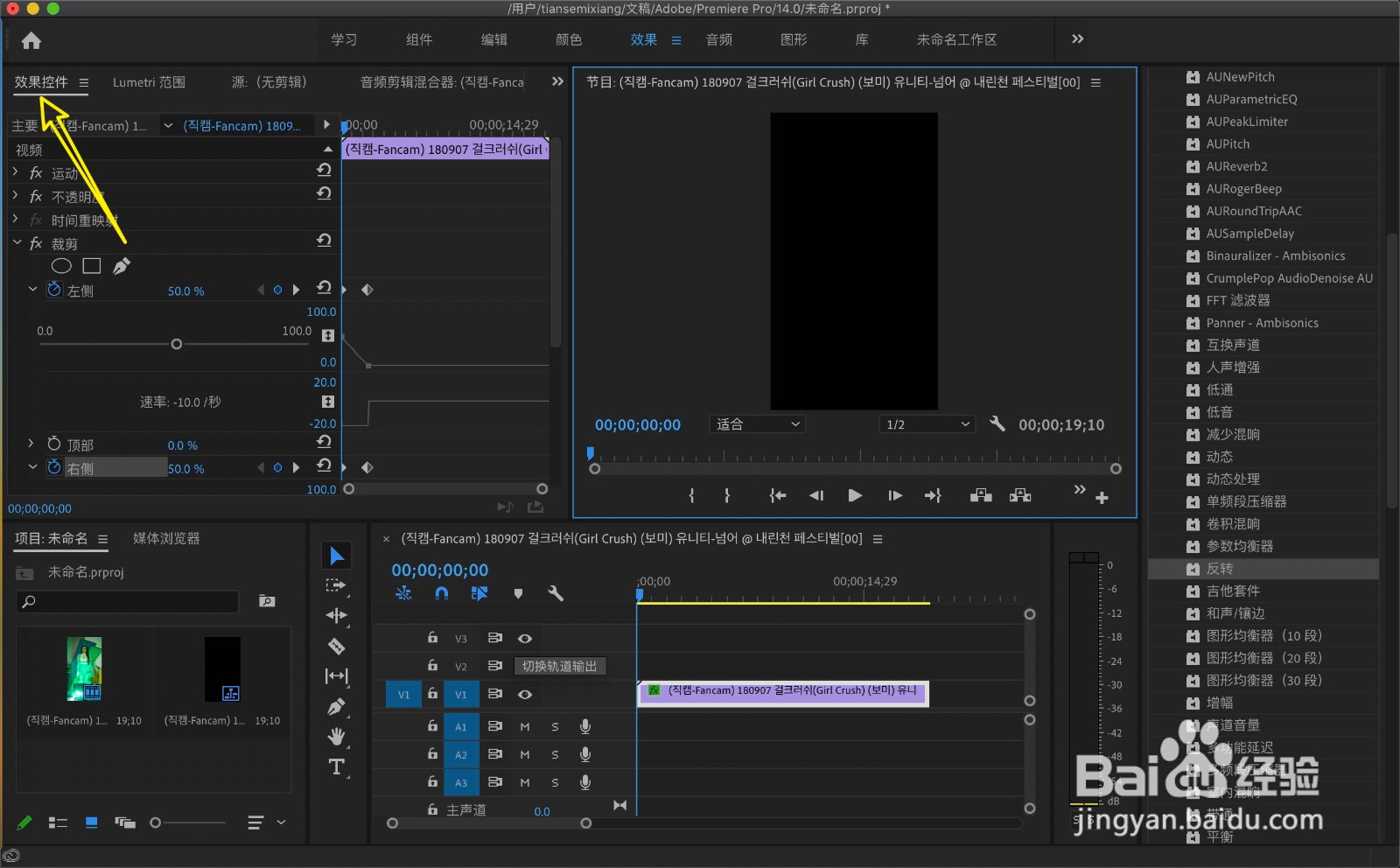Click the program monitor playhead marker
The width and height of the screenshot is (1400, 868).
(x=591, y=452)
